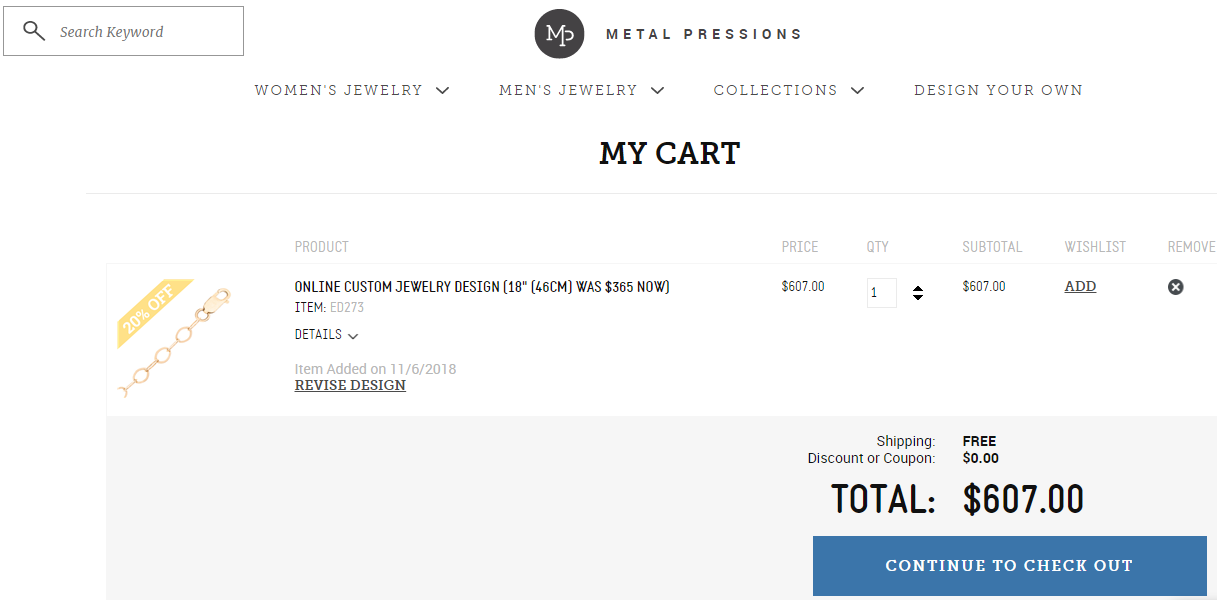Expand the Men's Jewelry menu chevron
The width and height of the screenshot is (1217, 600).
(657, 90)
